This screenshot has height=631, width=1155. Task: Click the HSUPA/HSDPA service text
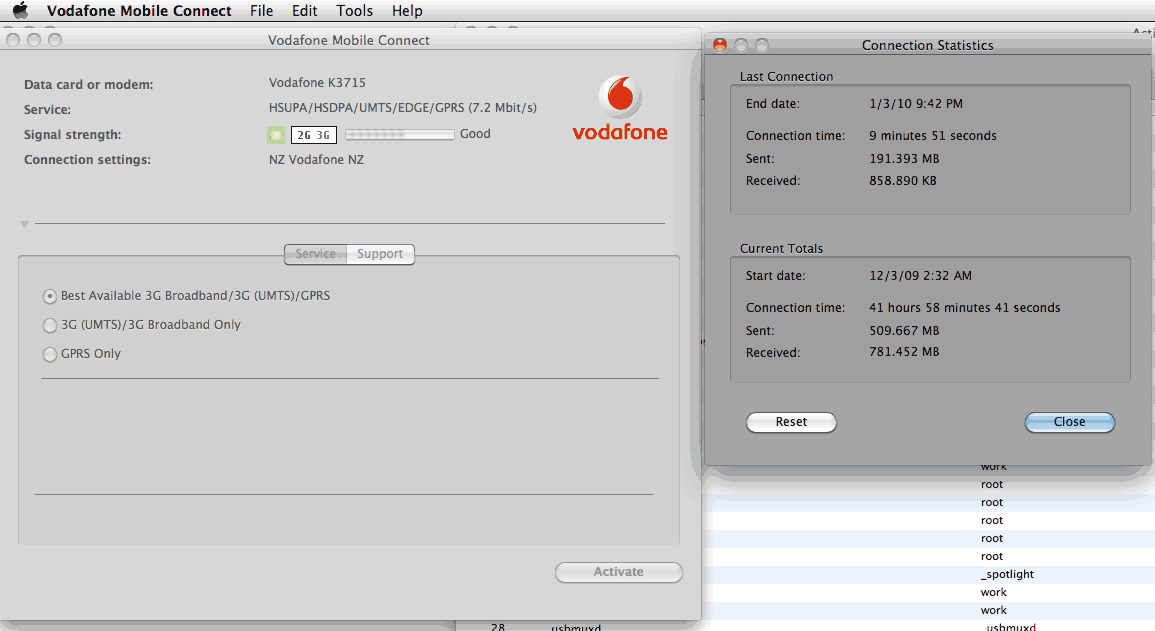point(403,107)
